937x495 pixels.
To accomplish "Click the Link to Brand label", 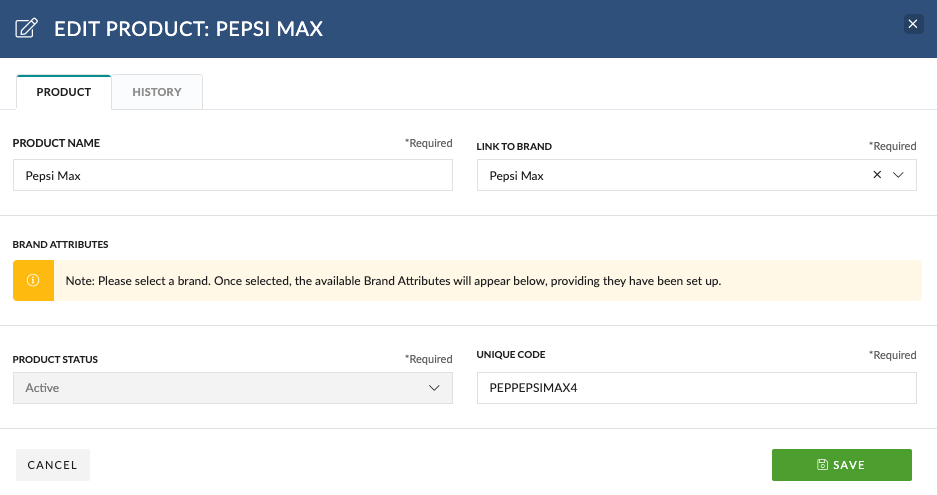I will click(514, 146).
